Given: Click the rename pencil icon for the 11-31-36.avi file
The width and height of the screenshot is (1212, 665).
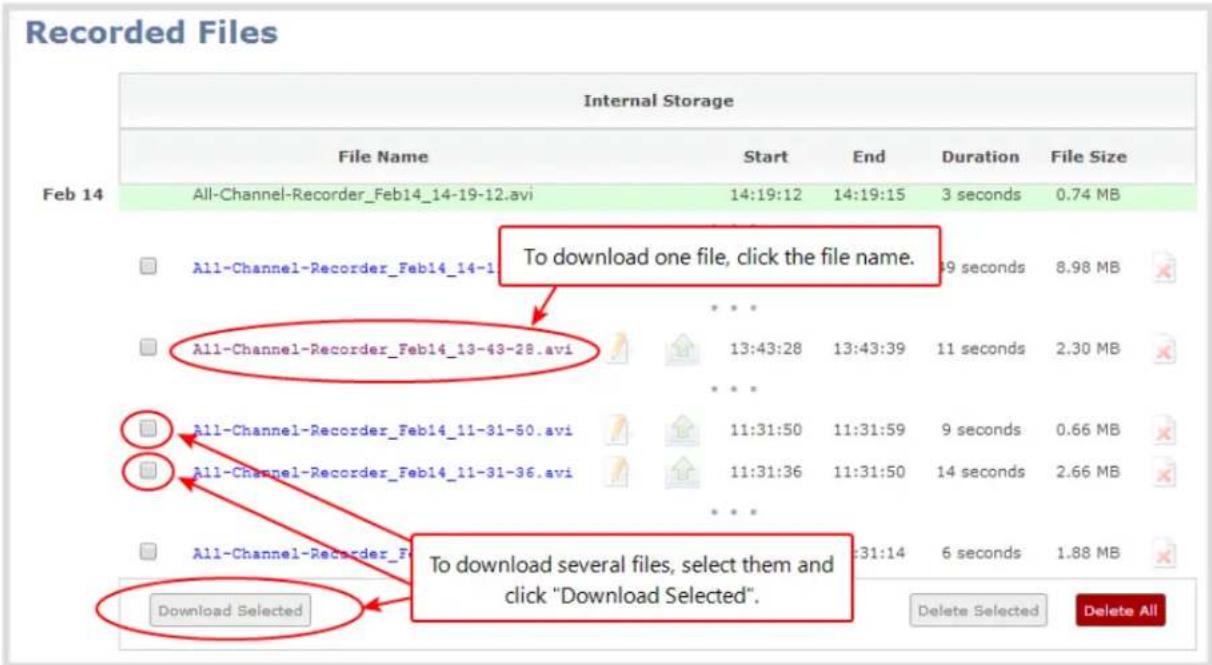Looking at the screenshot, I should [x=617, y=471].
